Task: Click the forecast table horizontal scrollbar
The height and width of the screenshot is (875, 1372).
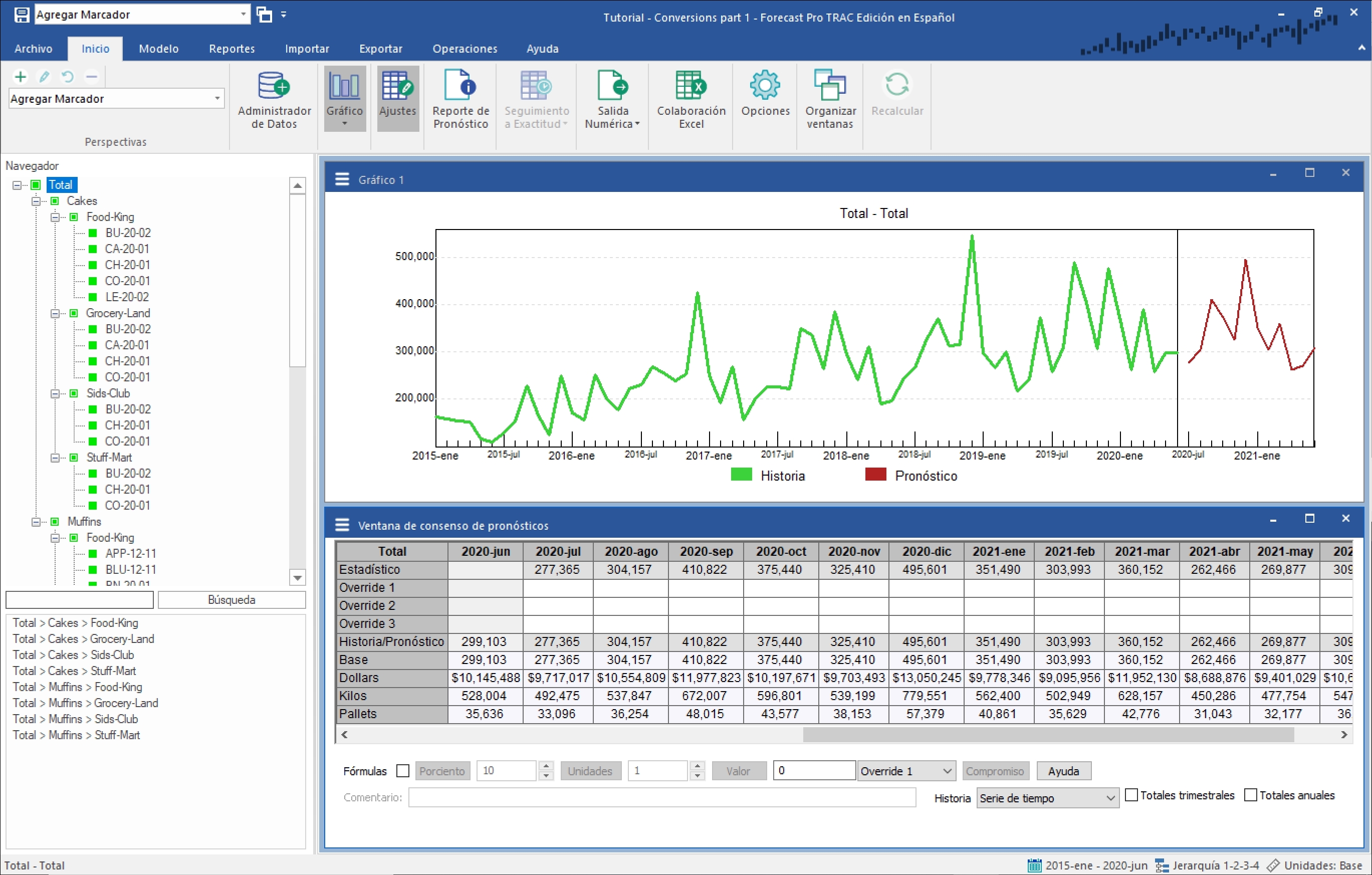Action: 1047,735
